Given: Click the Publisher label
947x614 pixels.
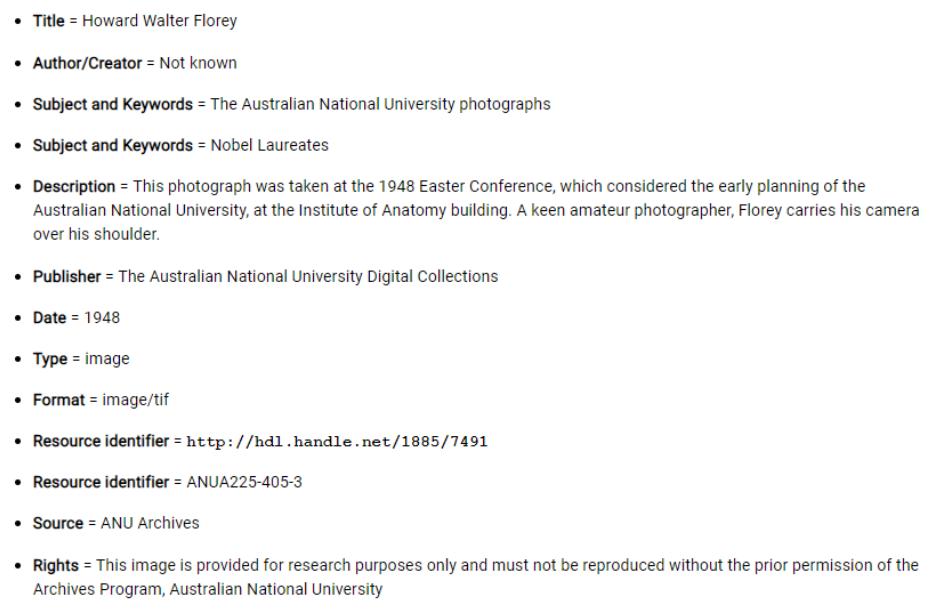Looking at the screenshot, I should (x=66, y=276).
